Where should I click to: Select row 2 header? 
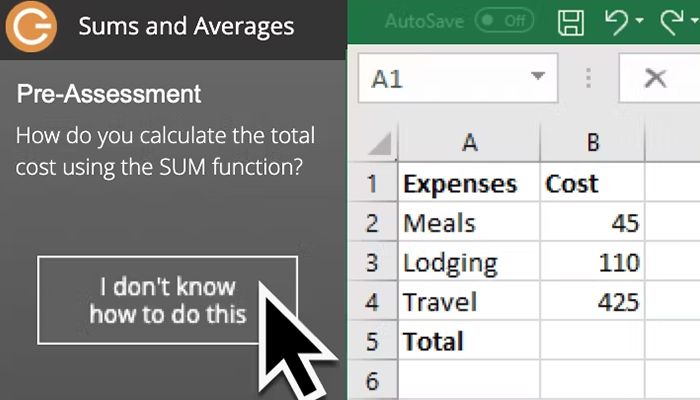(x=372, y=223)
